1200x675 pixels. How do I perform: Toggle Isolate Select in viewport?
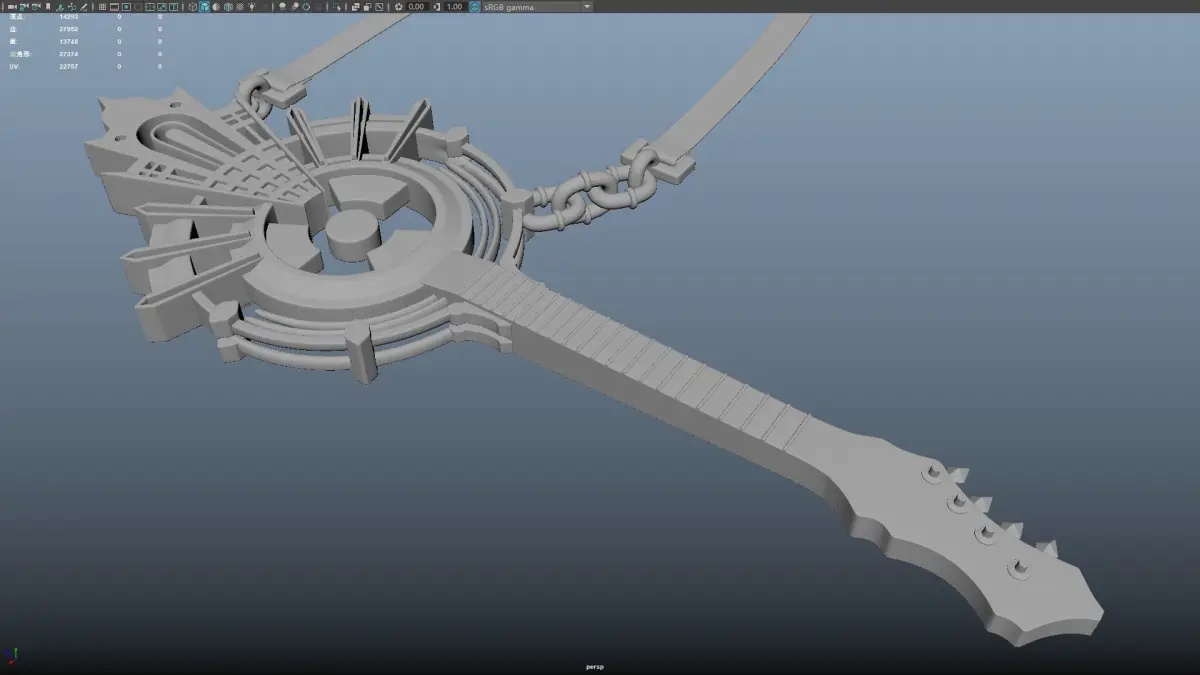[337, 6]
